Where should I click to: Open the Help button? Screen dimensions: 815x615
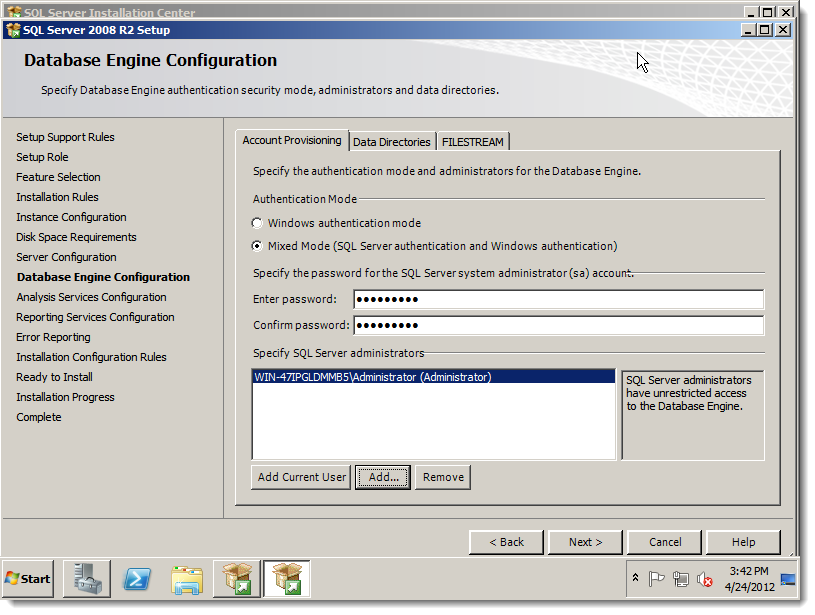point(743,542)
